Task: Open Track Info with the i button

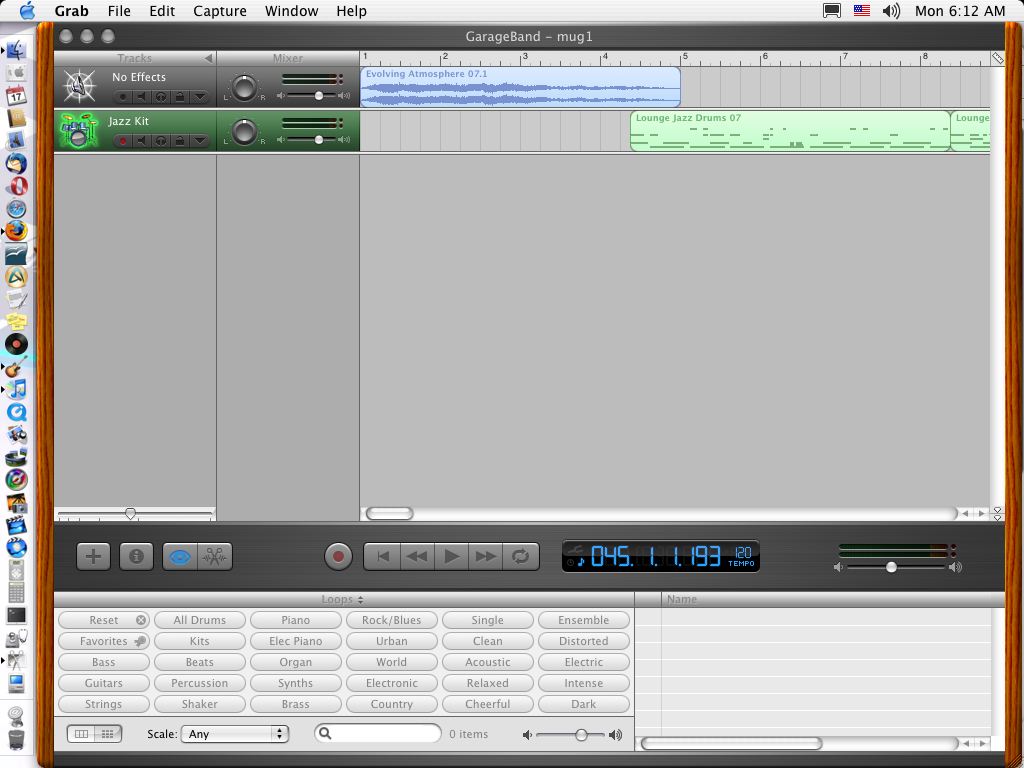Action: coord(136,556)
